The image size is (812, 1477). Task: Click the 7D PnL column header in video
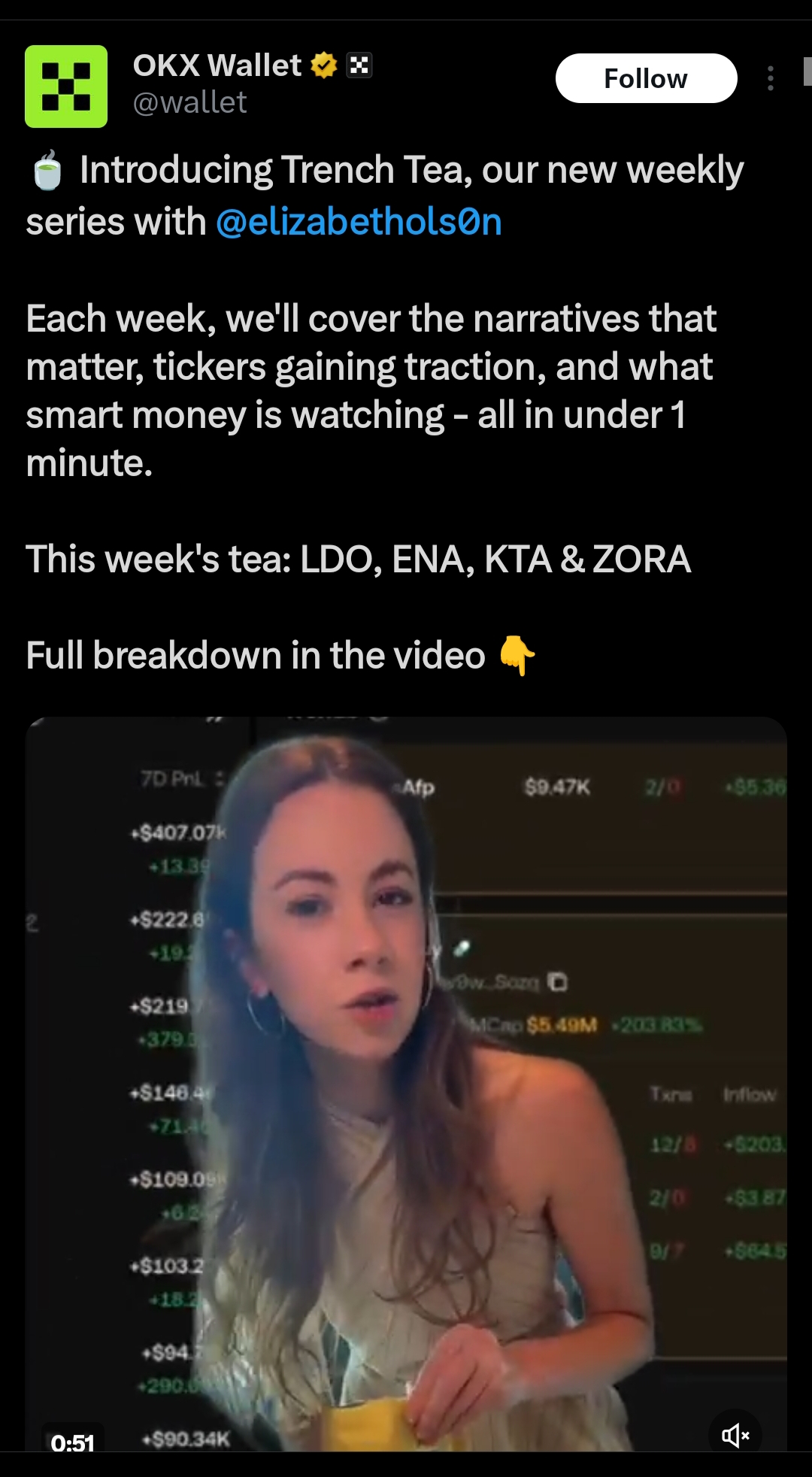click(172, 779)
